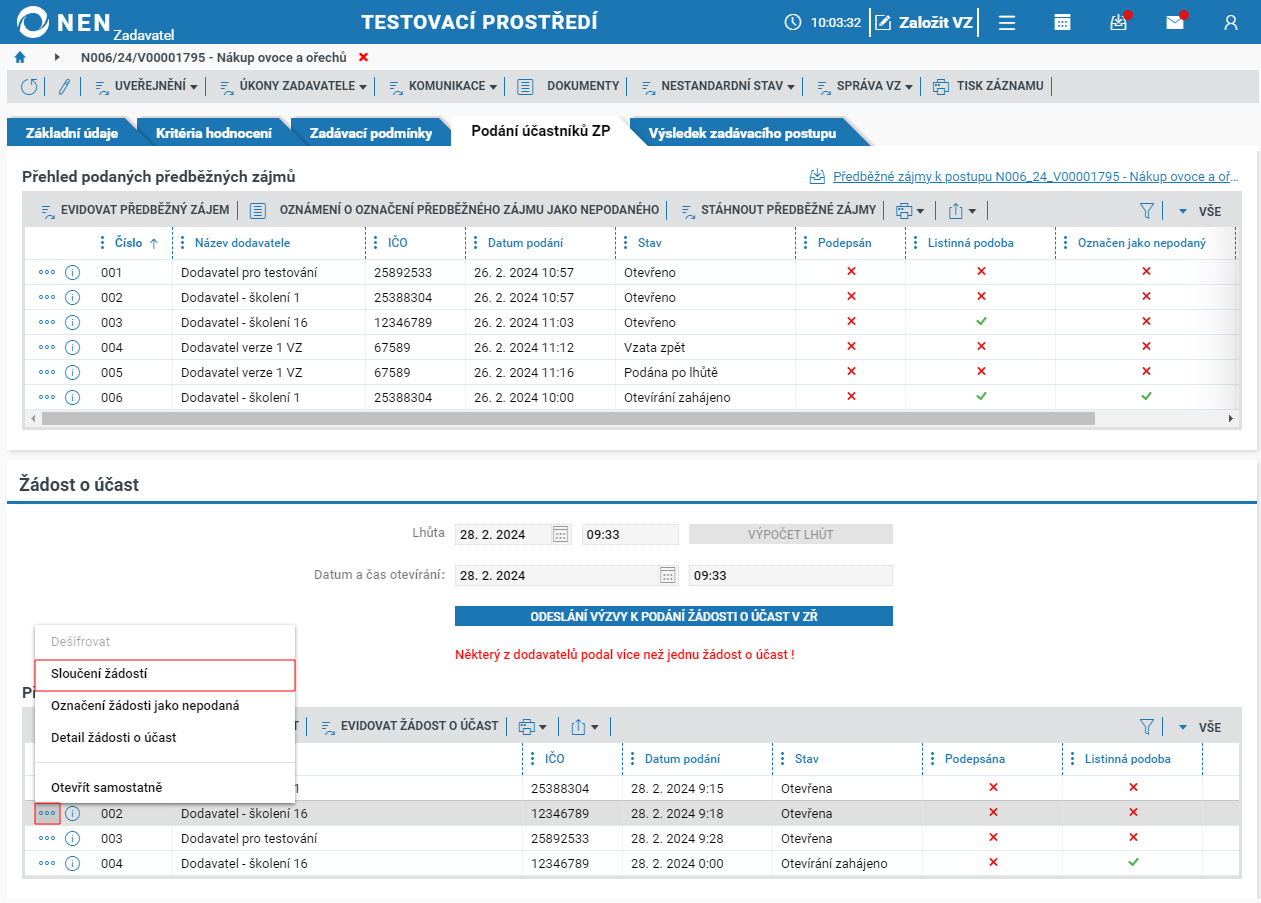Click the Lhůta time field 09:33
Screen dimensions: 1261x903
click(x=630, y=534)
